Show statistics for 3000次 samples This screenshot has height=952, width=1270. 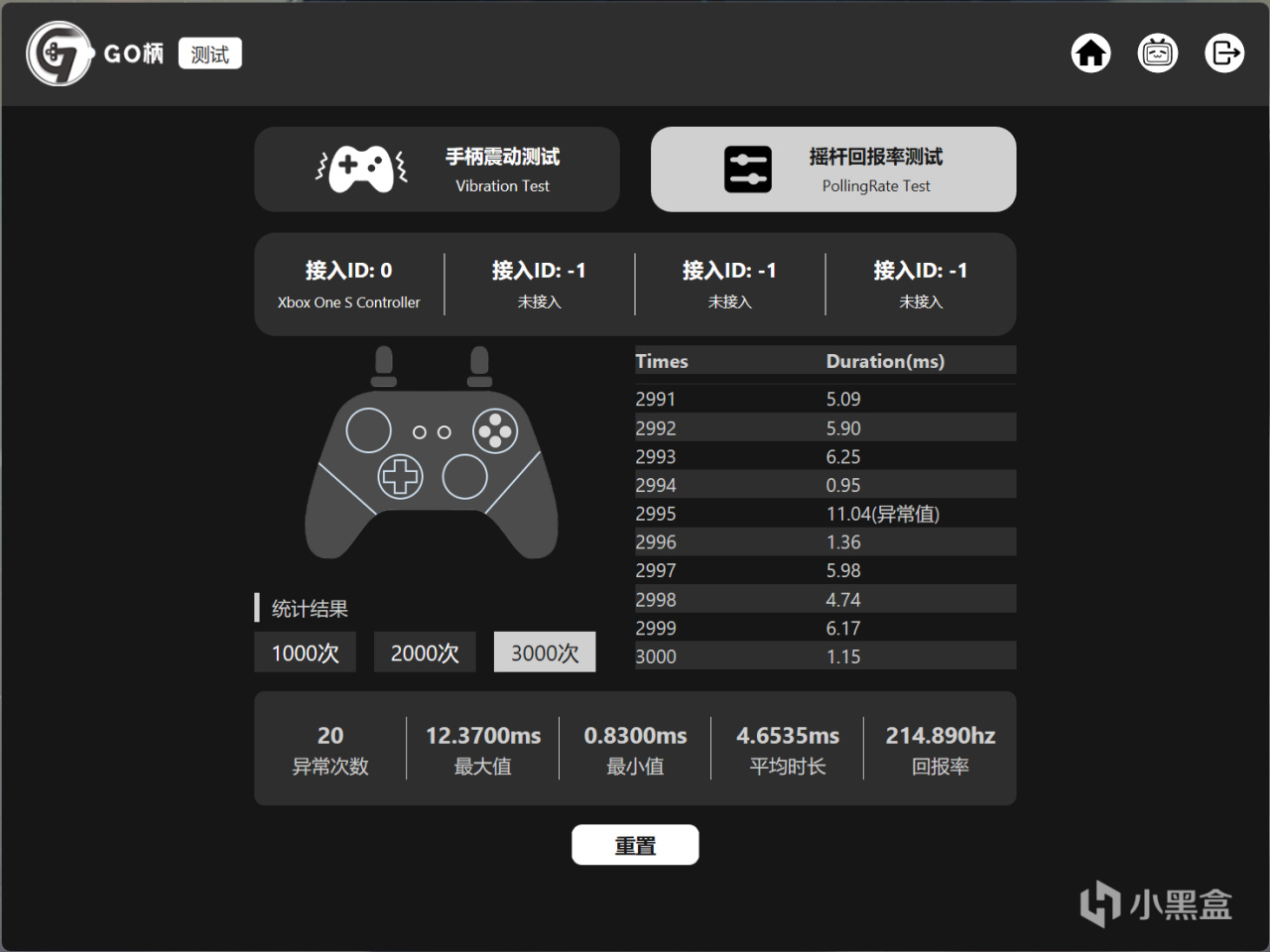pos(545,653)
